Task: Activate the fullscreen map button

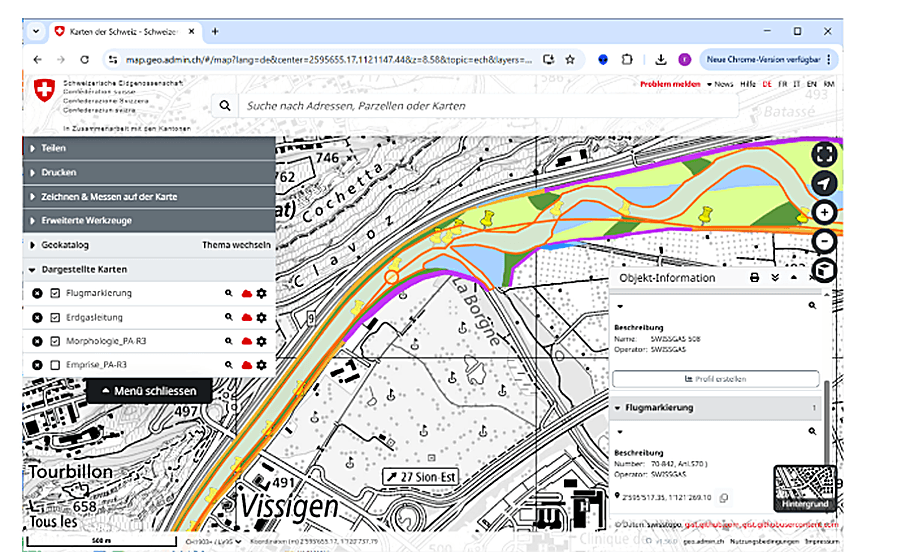Action: (x=824, y=154)
